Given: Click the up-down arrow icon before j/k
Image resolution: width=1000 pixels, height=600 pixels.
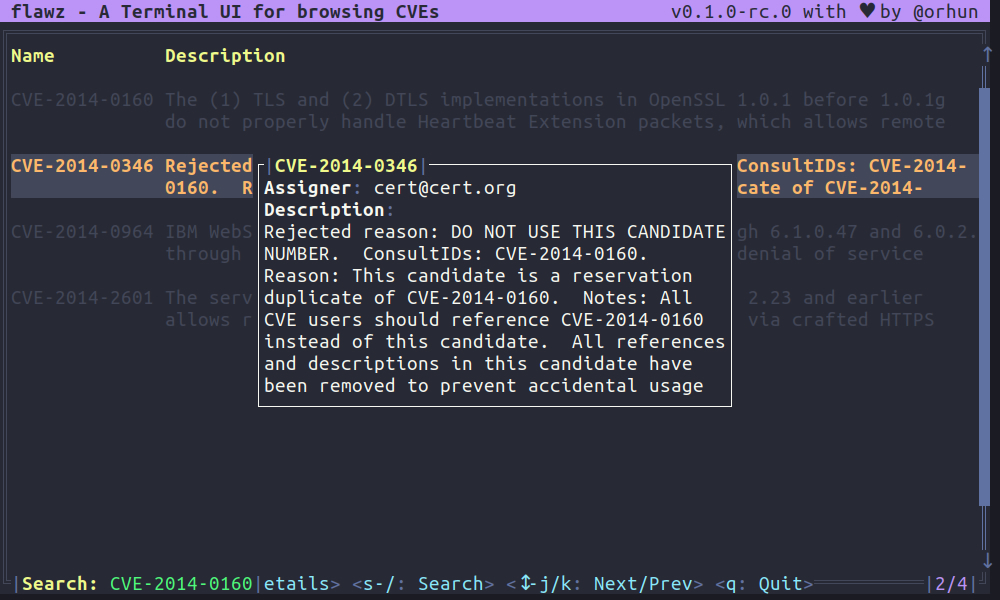Looking at the screenshot, I should pyautogui.click(x=526, y=583).
